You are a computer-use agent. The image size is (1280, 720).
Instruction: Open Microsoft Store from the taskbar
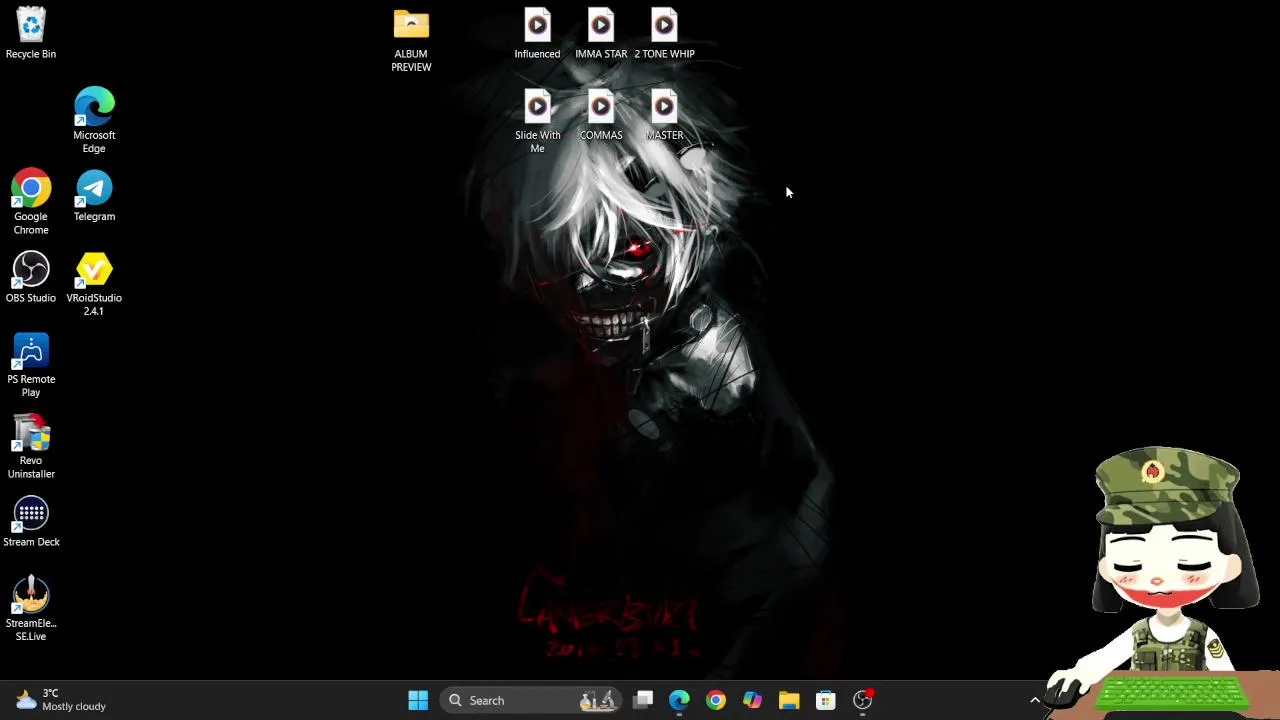pyautogui.click(x=826, y=700)
